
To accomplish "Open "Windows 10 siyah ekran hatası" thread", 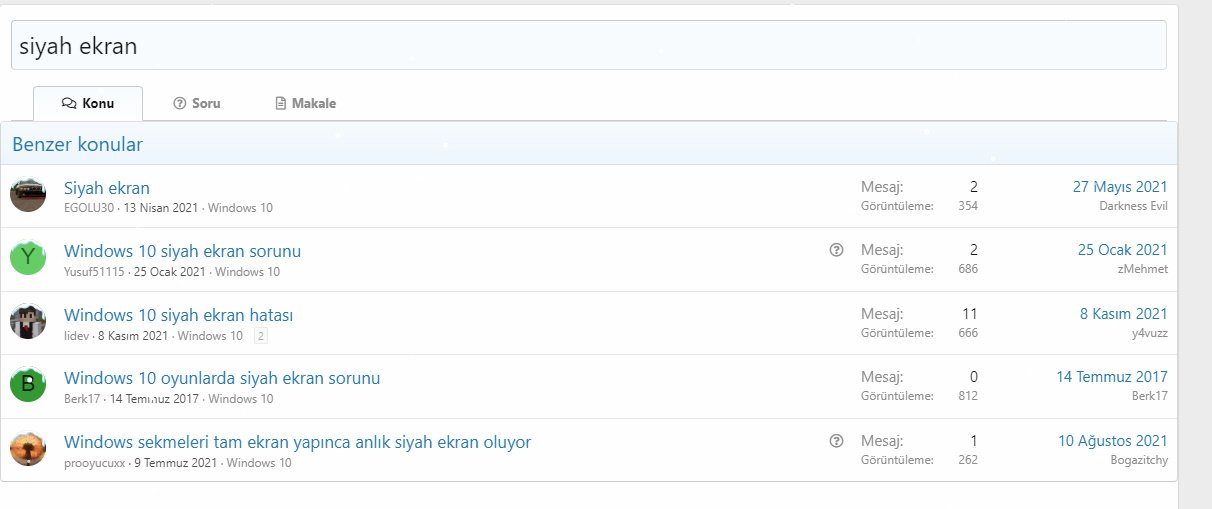I will click(x=178, y=315).
